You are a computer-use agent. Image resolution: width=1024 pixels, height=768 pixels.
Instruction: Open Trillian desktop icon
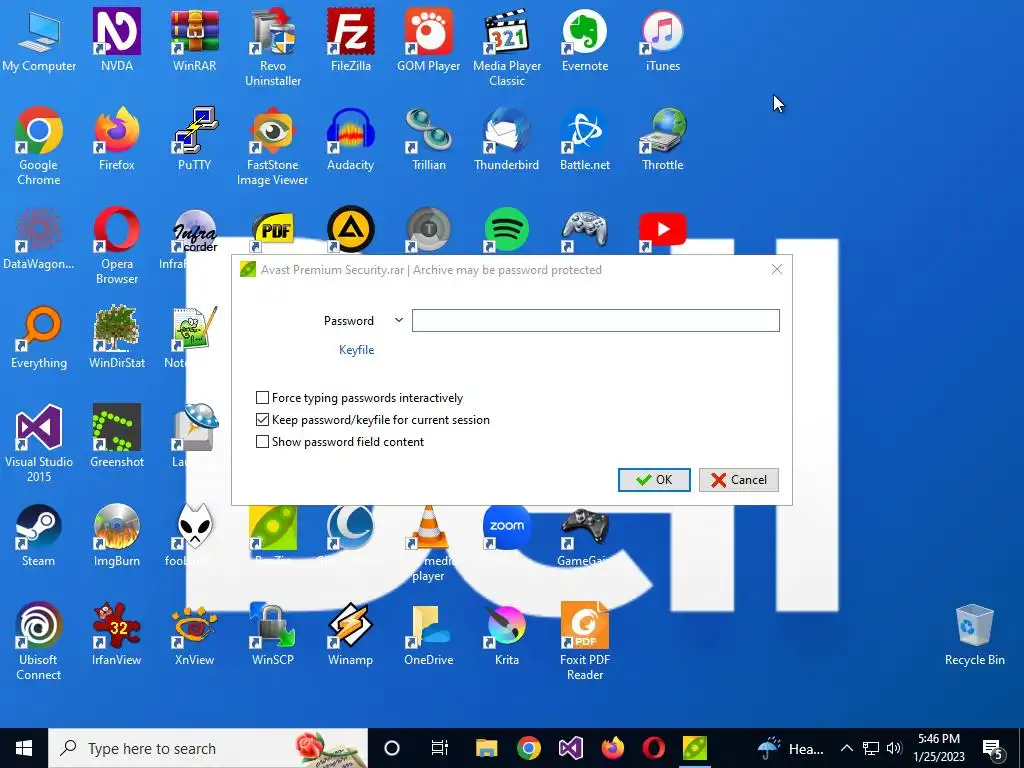(428, 139)
